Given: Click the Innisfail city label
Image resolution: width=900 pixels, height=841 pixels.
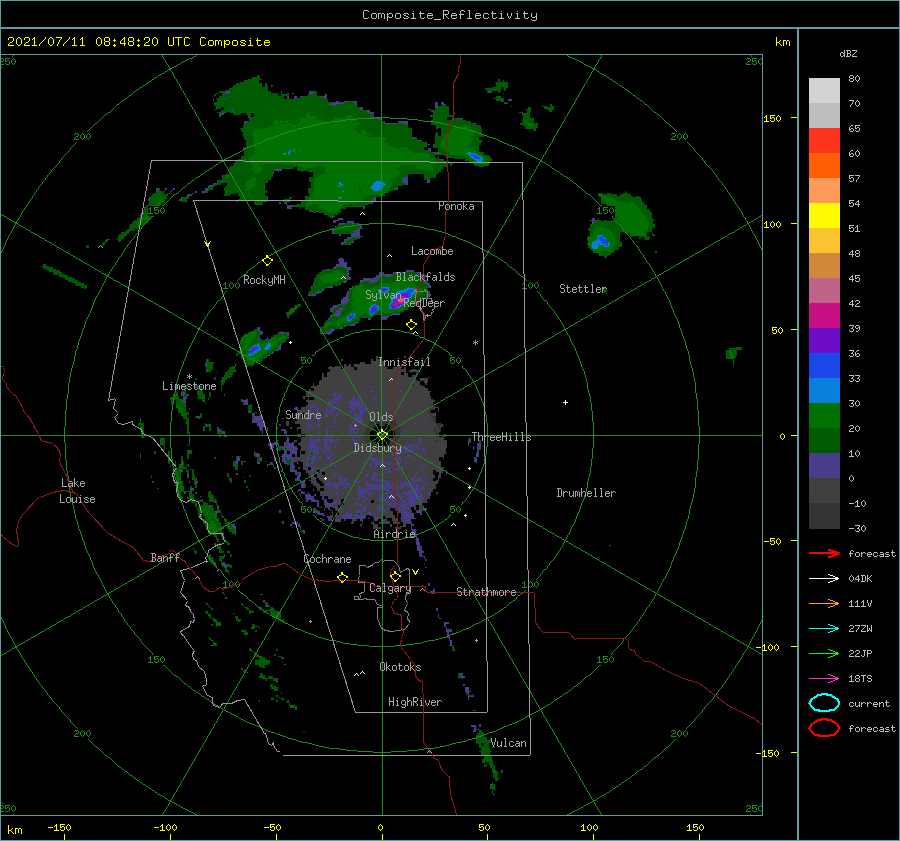Looking at the screenshot, I should coord(404,362).
